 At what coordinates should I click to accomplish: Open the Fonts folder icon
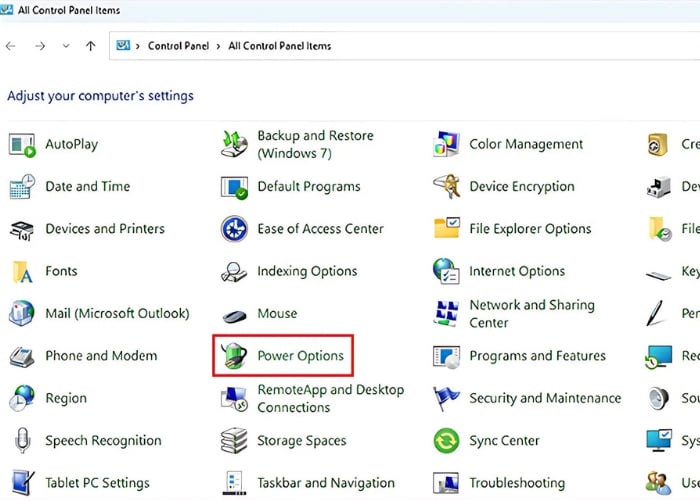click(22, 271)
